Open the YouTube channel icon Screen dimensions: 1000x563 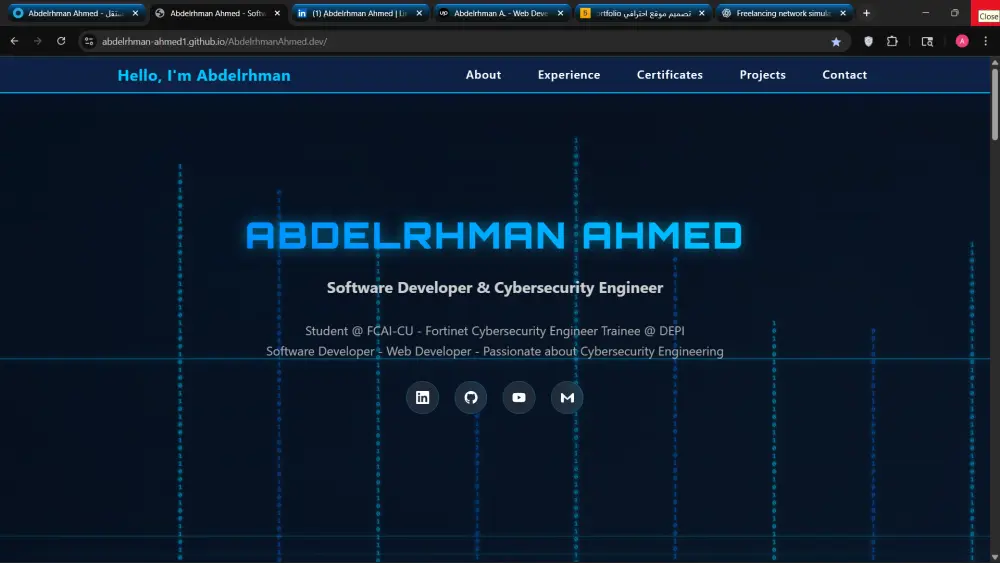519,397
